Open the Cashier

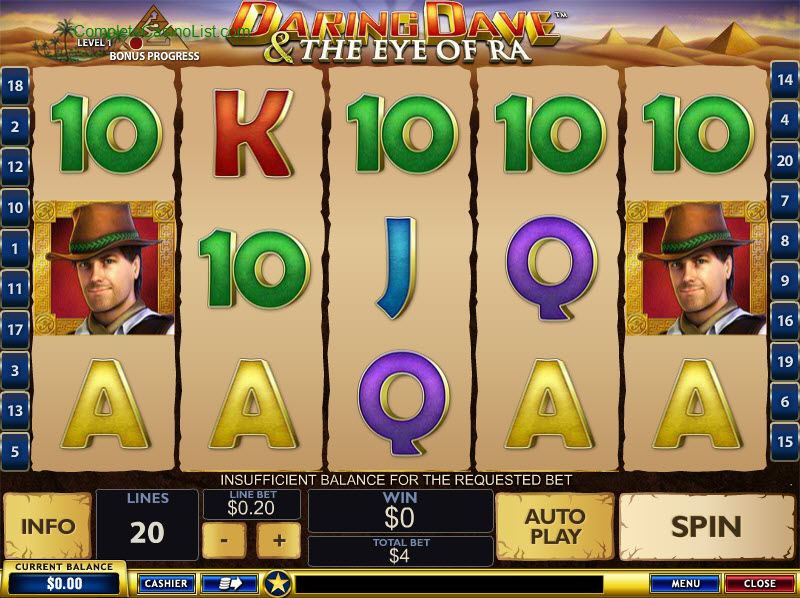pos(166,584)
